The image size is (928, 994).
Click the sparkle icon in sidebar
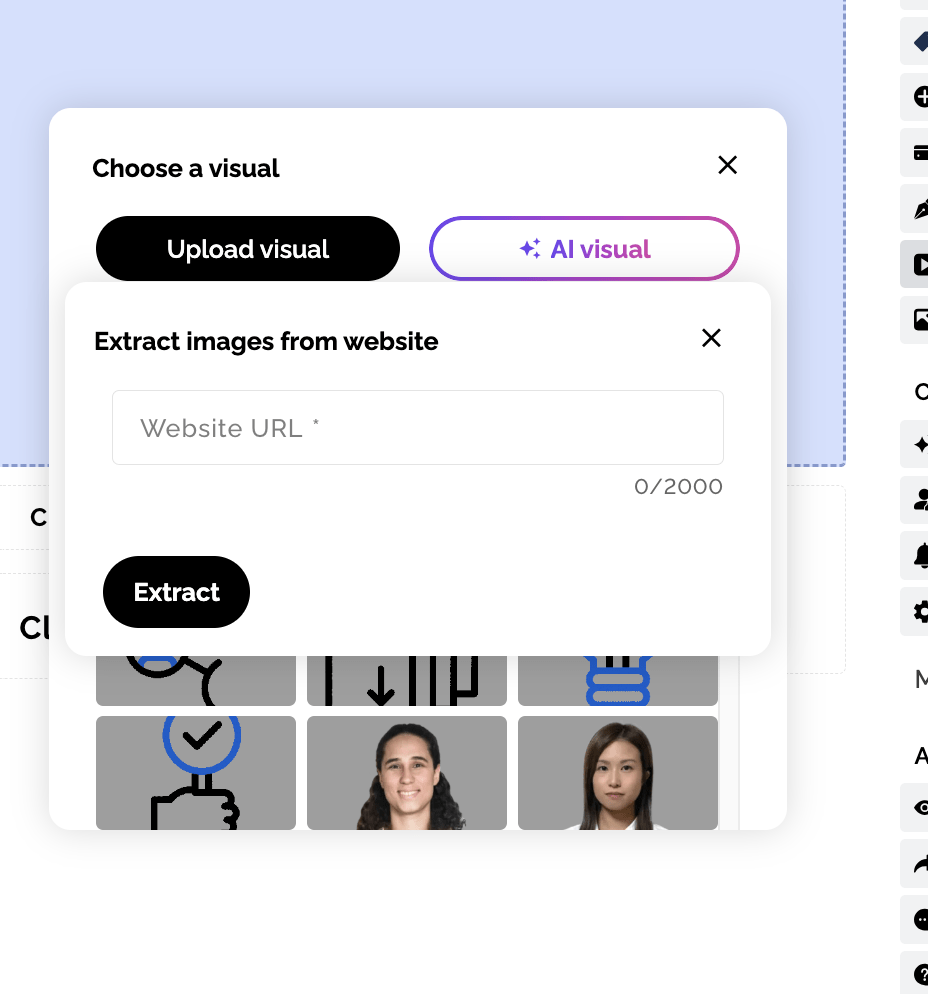click(918, 445)
